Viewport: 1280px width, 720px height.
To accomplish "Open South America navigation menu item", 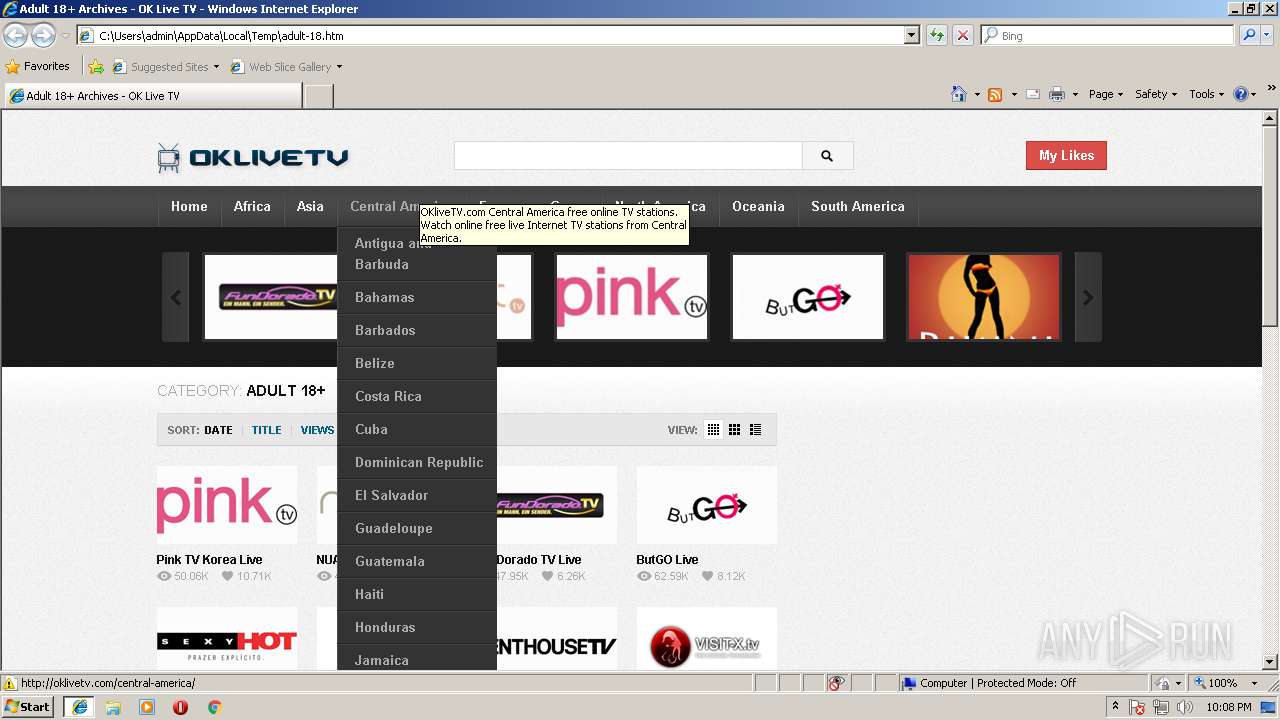I will tap(858, 206).
